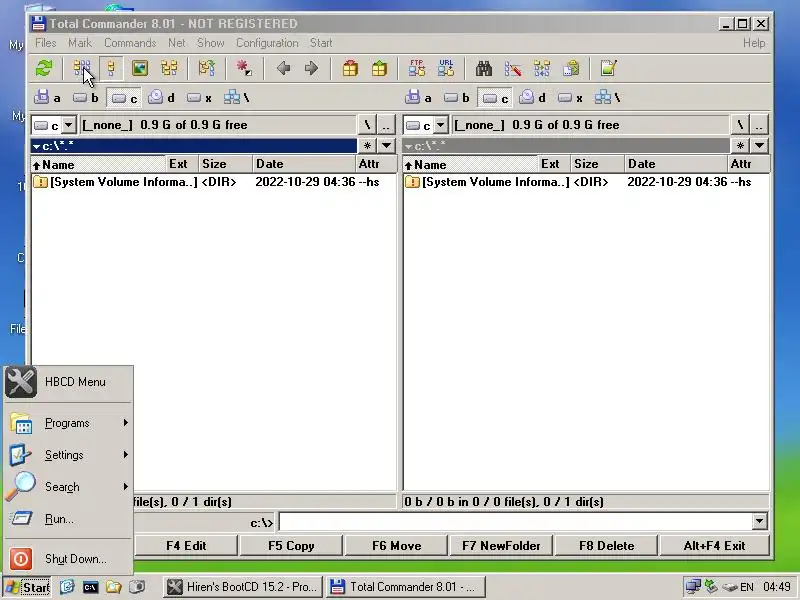The height and width of the screenshot is (600, 800).
Task: Open right panel directory history arrow
Action: [759, 146]
